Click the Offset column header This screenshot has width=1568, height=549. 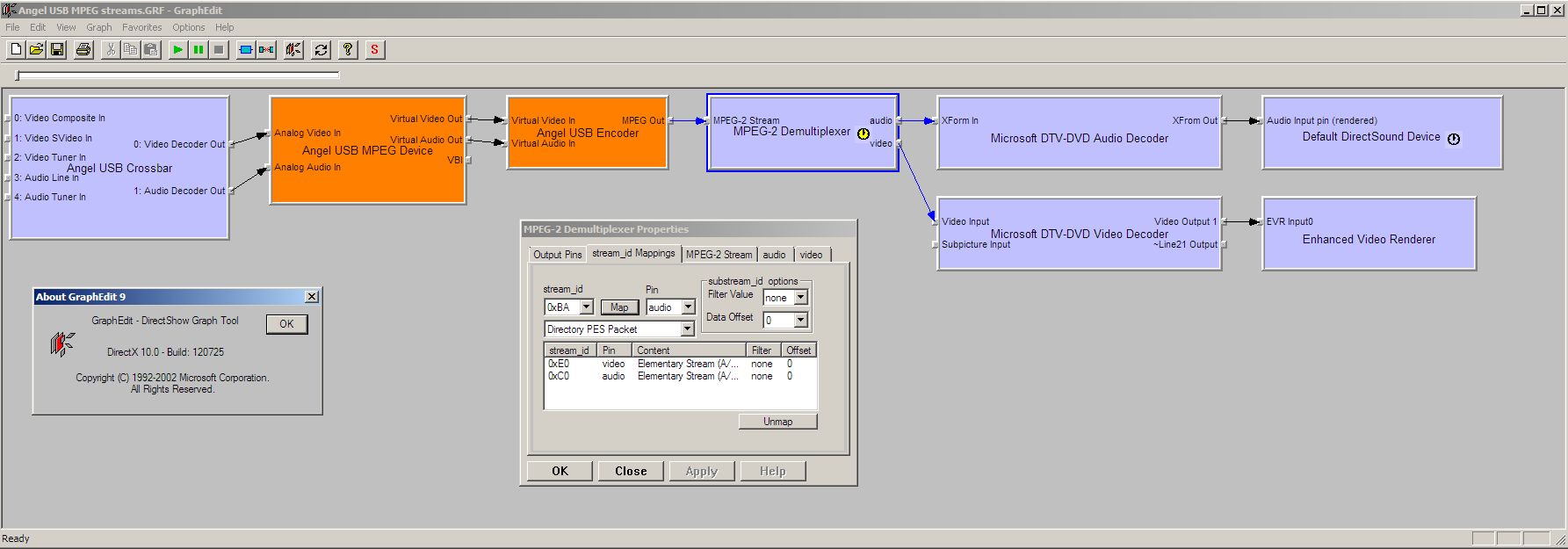(x=798, y=350)
